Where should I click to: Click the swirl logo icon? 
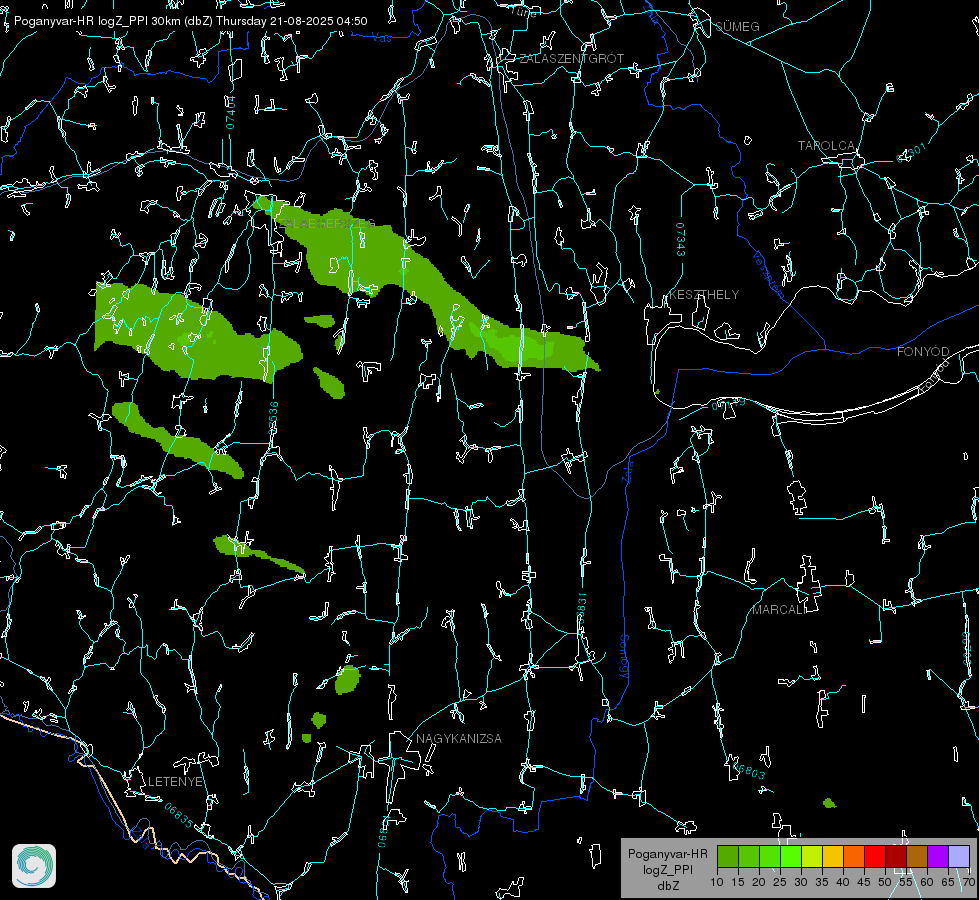pos(34,866)
